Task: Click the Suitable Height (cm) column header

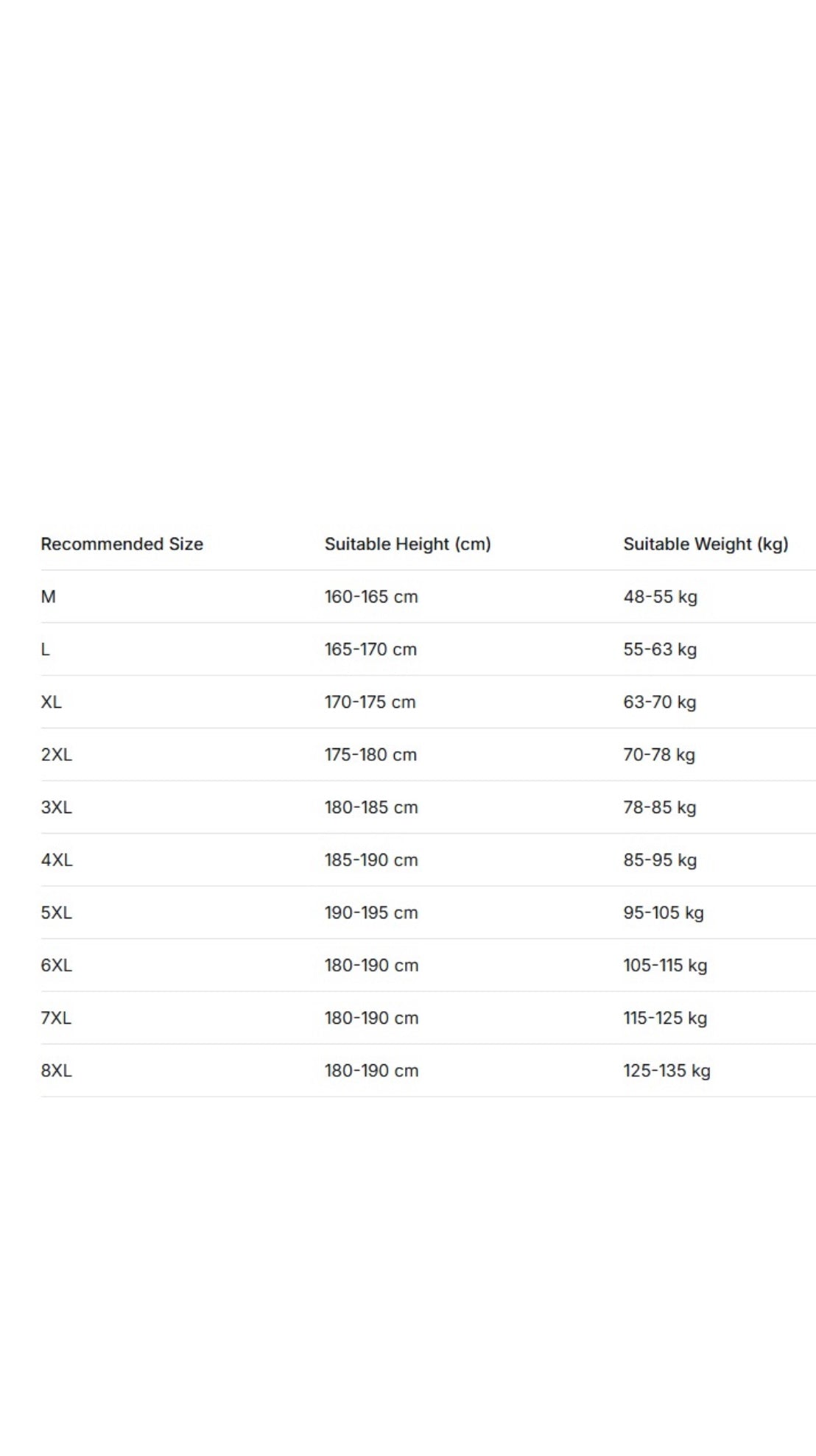Action: [x=407, y=544]
